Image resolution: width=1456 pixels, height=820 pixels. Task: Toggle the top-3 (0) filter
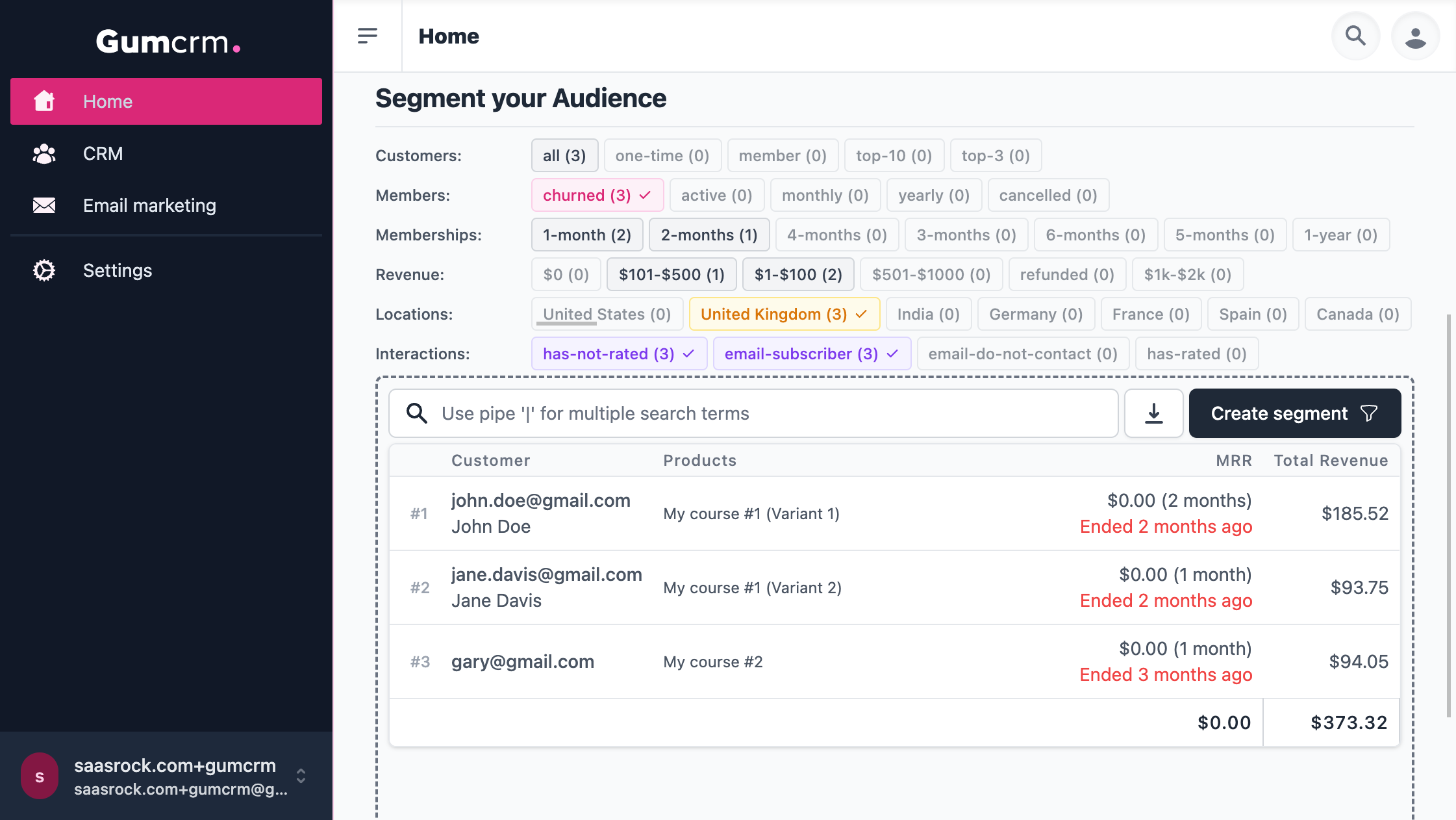pos(996,155)
